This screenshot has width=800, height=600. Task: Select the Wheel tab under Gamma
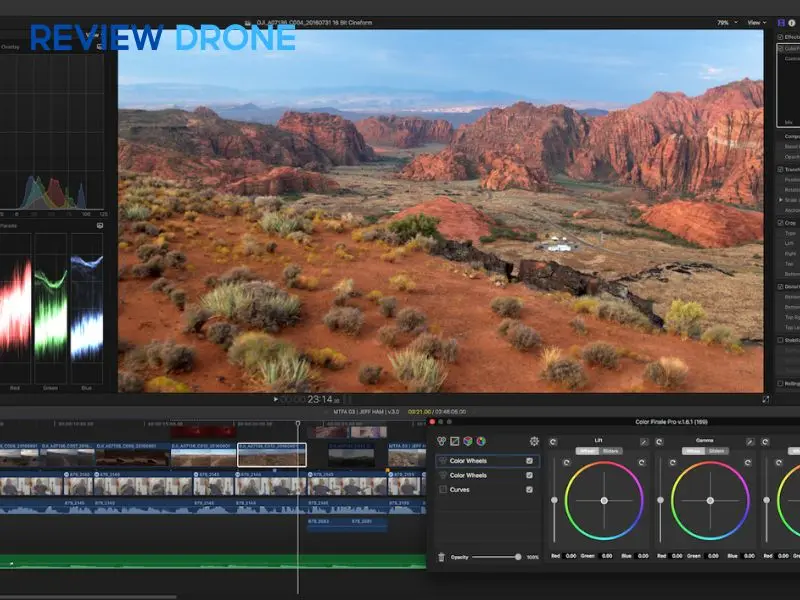pyautogui.click(x=693, y=451)
